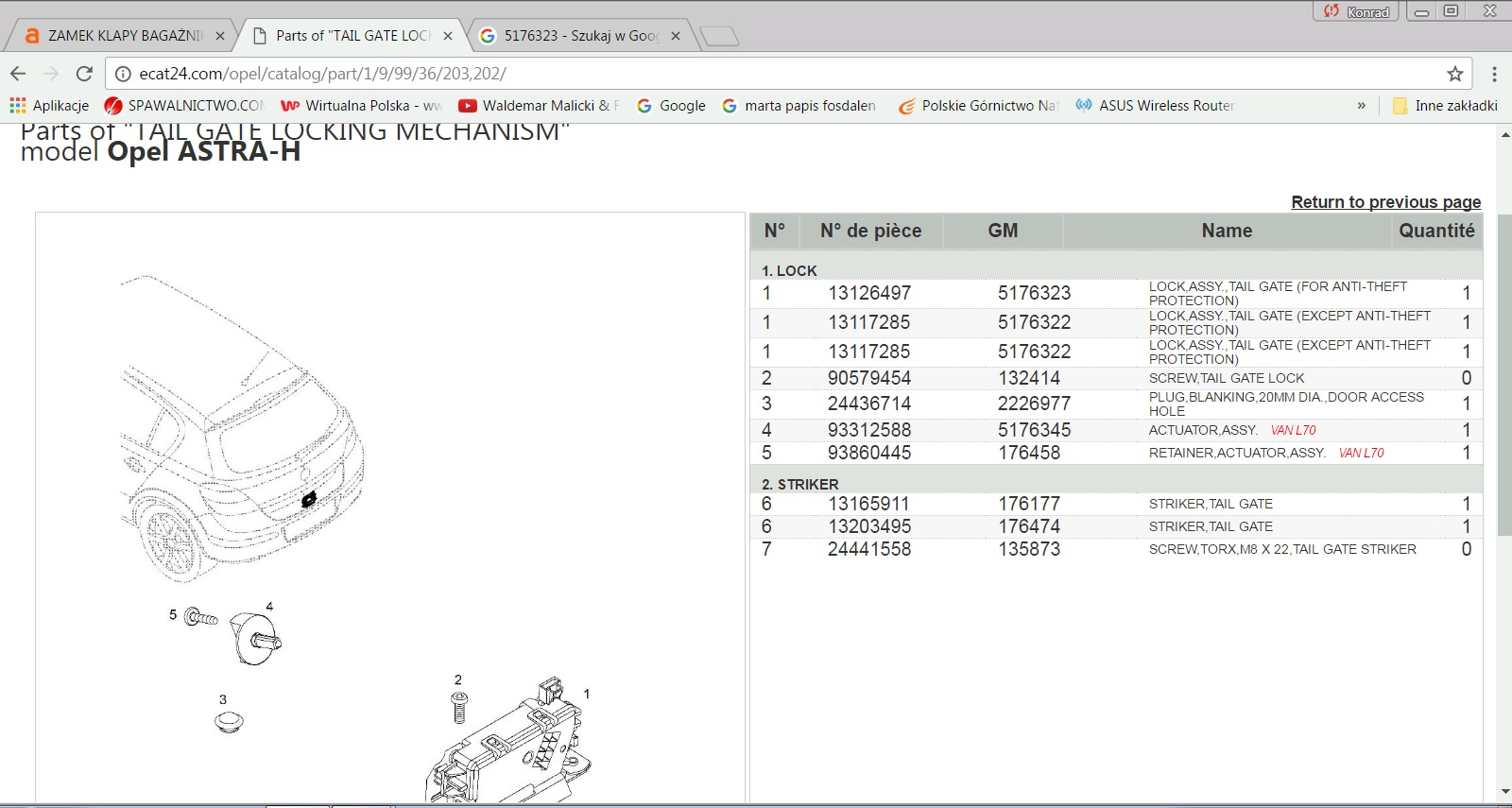The width and height of the screenshot is (1512, 808).
Task: Open the Inne zakładki bookmarks folder
Action: pyautogui.click(x=1445, y=106)
